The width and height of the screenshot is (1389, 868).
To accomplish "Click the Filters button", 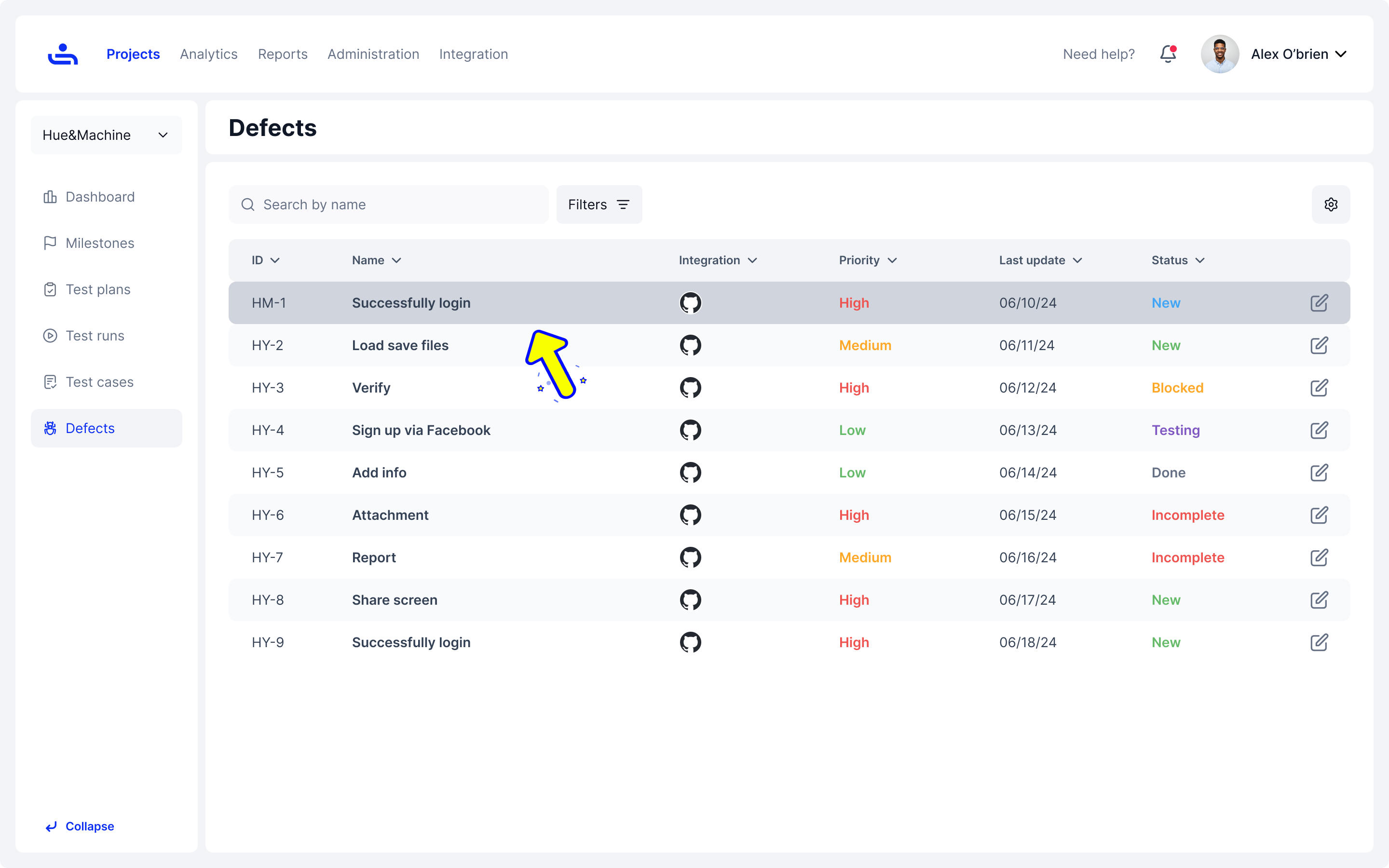I will [x=599, y=204].
